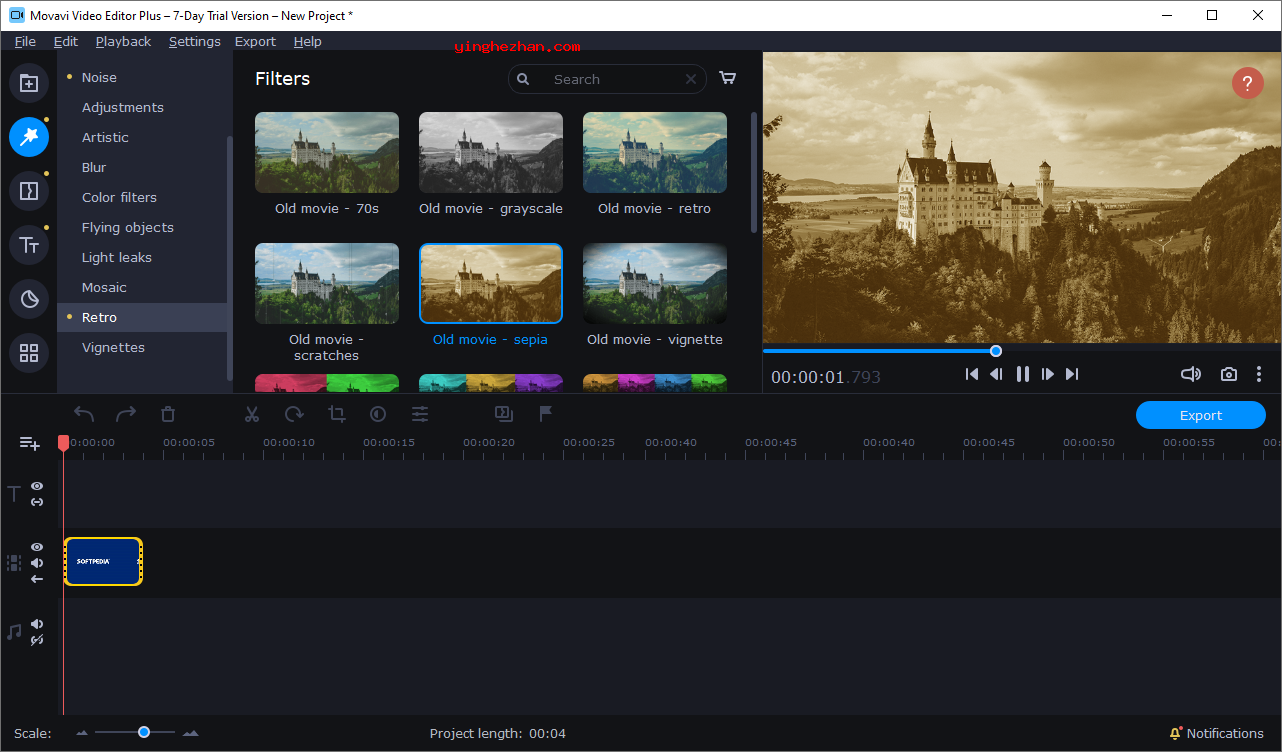This screenshot has height=752, width=1282.
Task: Select the Adjustments filter category
Action: pyautogui.click(x=123, y=107)
